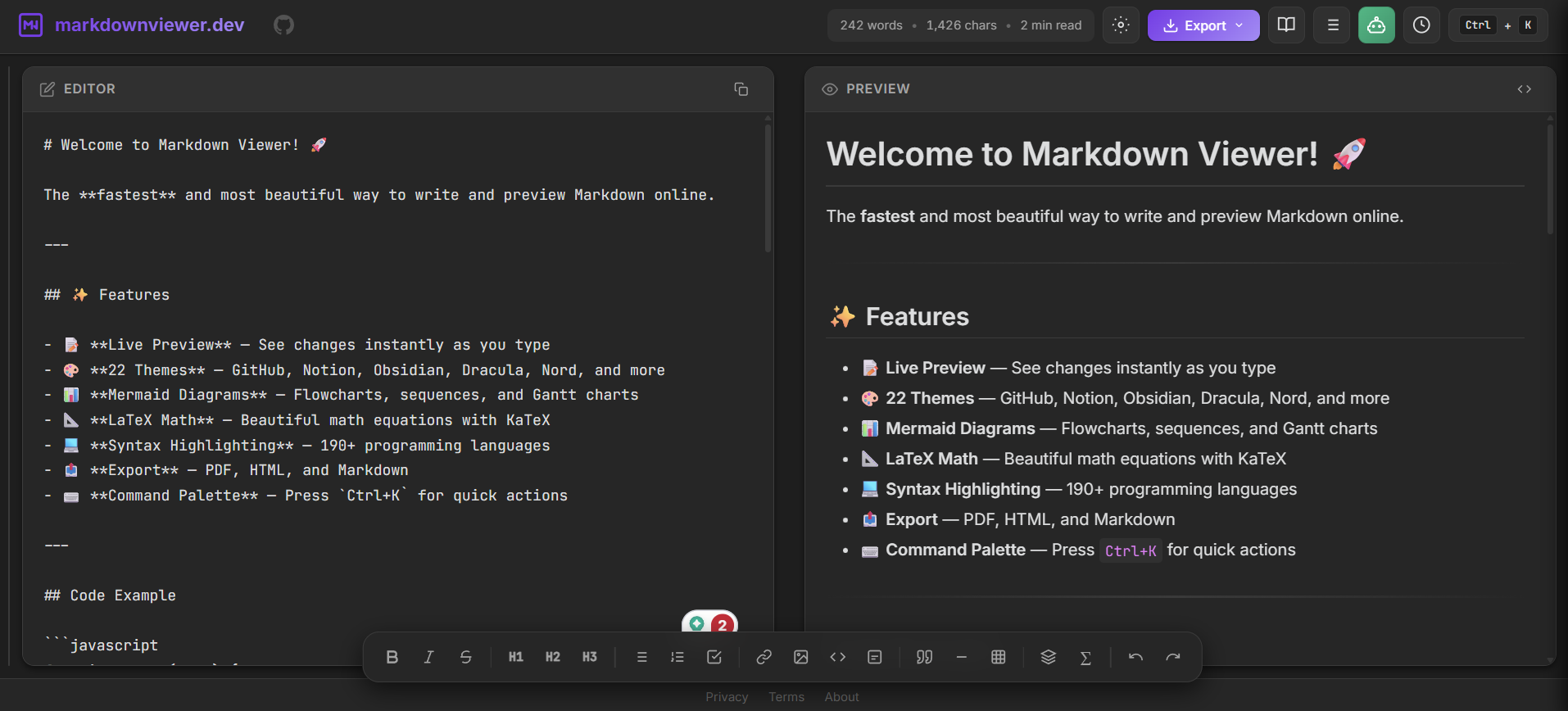Copy editor content with the copy icon
The width and height of the screenshot is (1568, 711).
pos(741,89)
